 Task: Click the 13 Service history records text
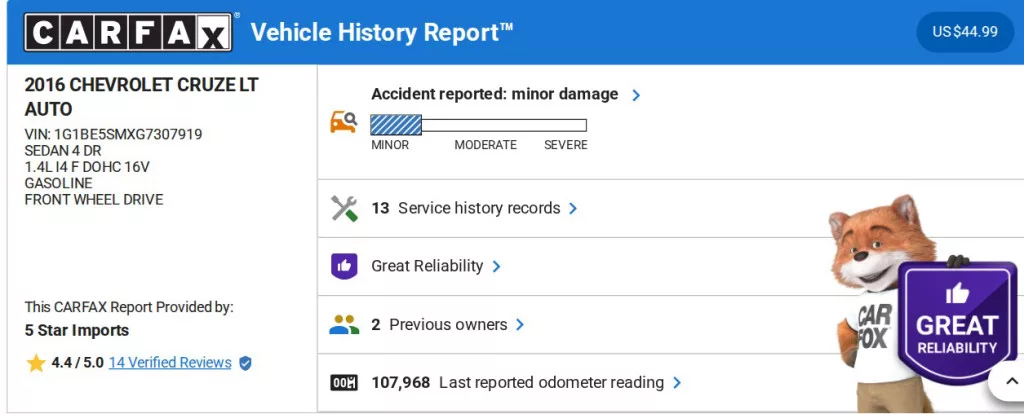pos(465,208)
